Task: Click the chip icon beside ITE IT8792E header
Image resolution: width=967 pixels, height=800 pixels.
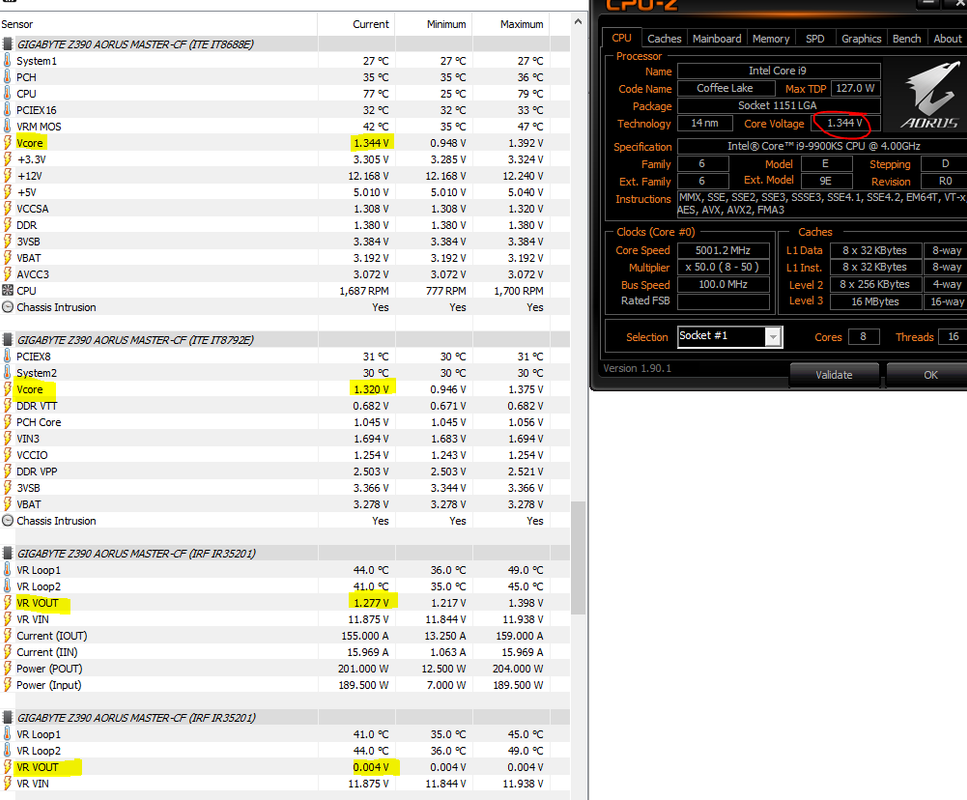Action: click(x=7, y=340)
